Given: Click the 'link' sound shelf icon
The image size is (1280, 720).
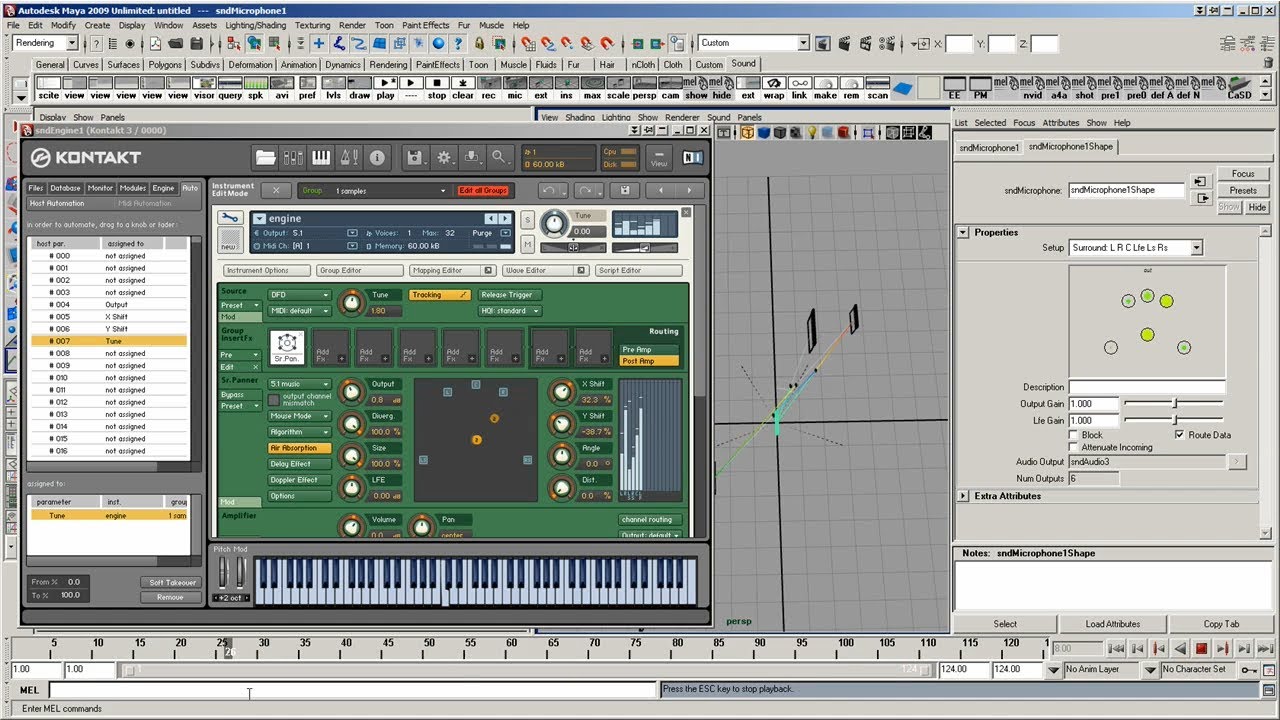Looking at the screenshot, I should pos(799,89).
